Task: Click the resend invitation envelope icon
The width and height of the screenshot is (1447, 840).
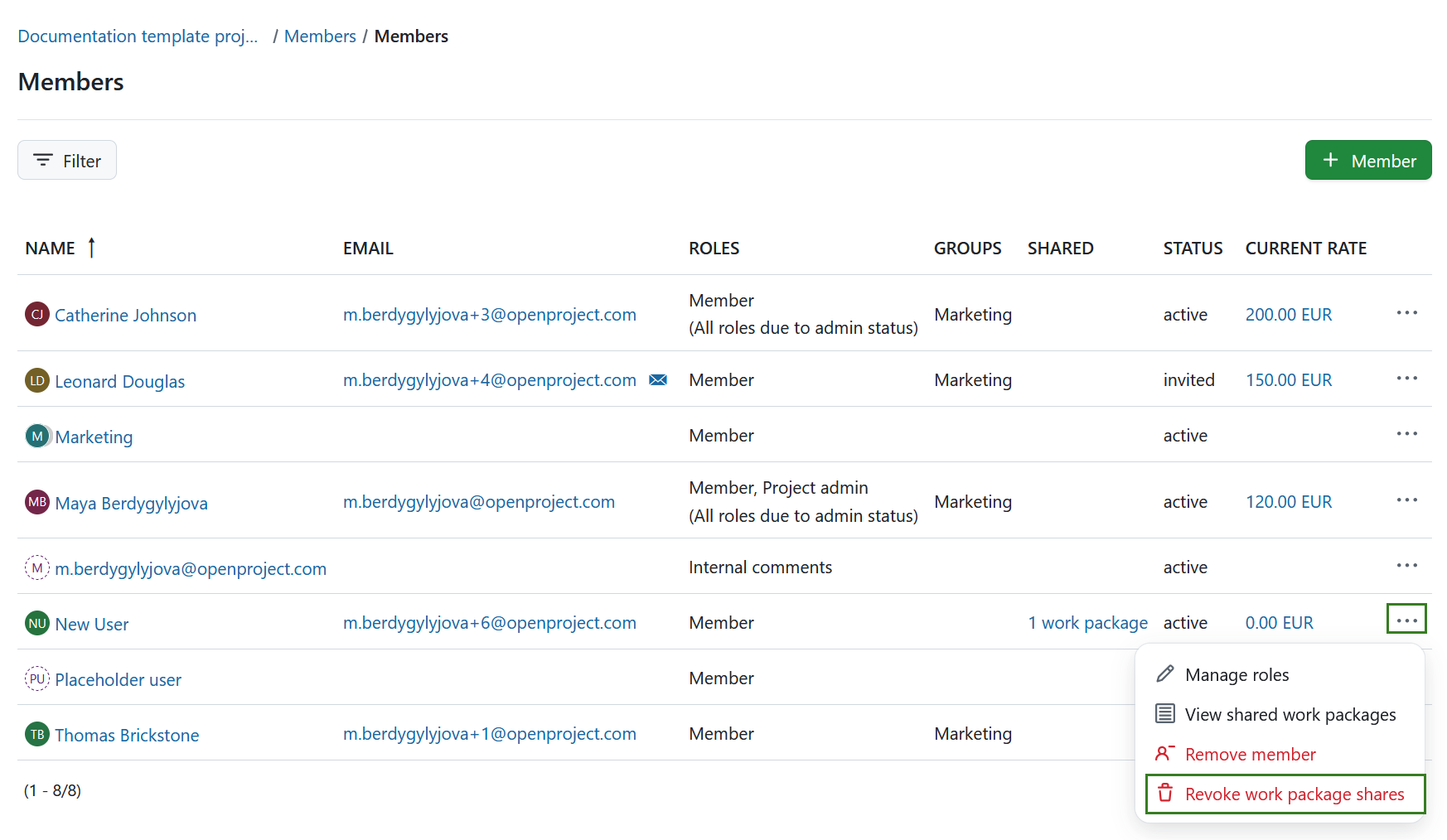Action: (658, 379)
